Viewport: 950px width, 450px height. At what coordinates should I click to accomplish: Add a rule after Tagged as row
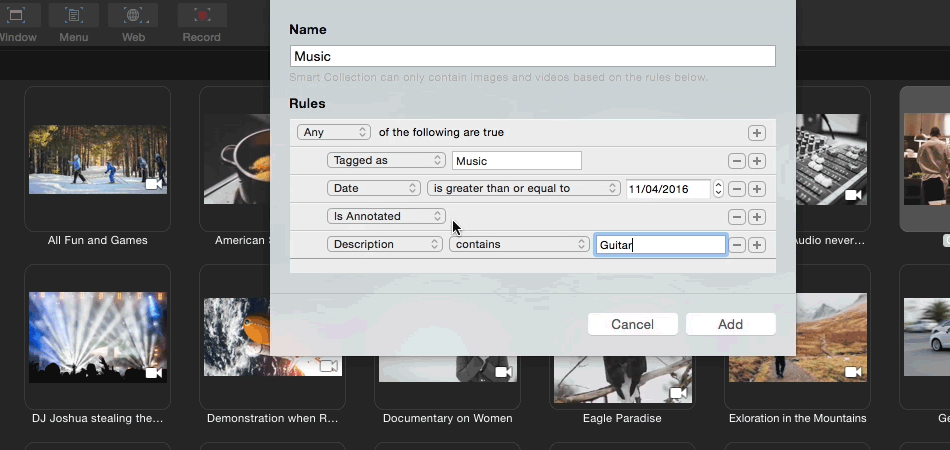click(x=756, y=161)
